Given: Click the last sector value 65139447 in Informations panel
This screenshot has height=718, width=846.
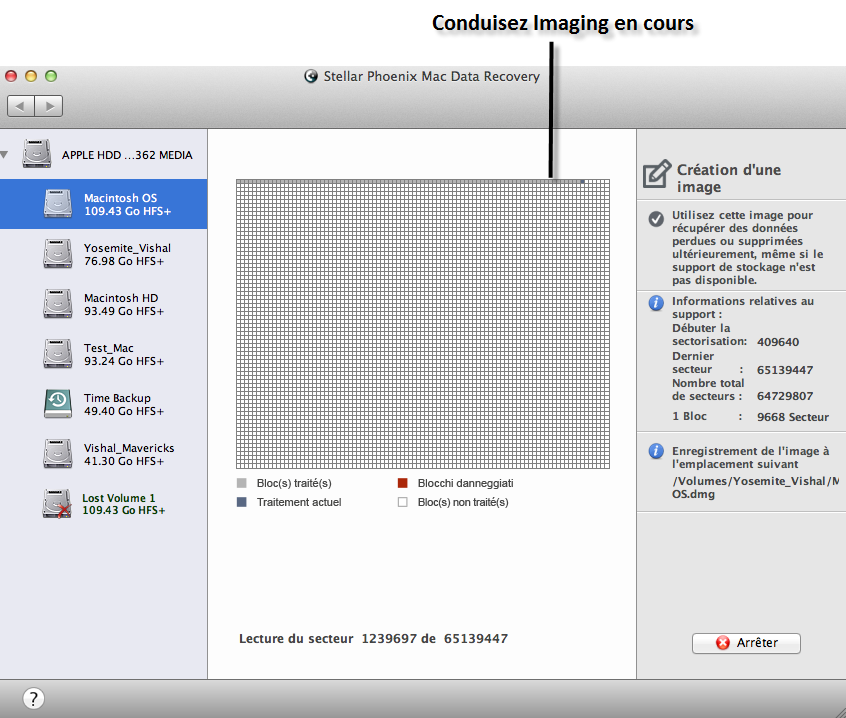Looking at the screenshot, I should 784,370.
